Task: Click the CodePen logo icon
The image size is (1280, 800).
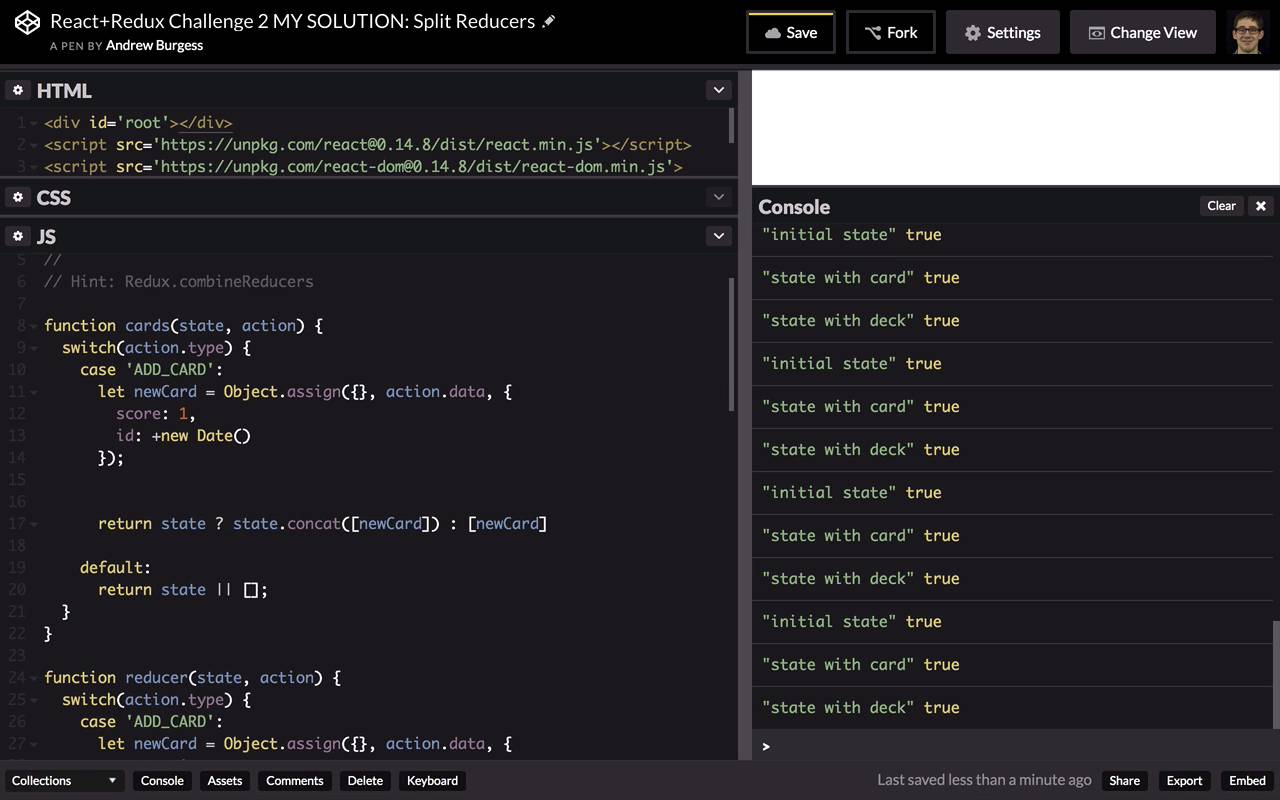Action: [x=28, y=22]
